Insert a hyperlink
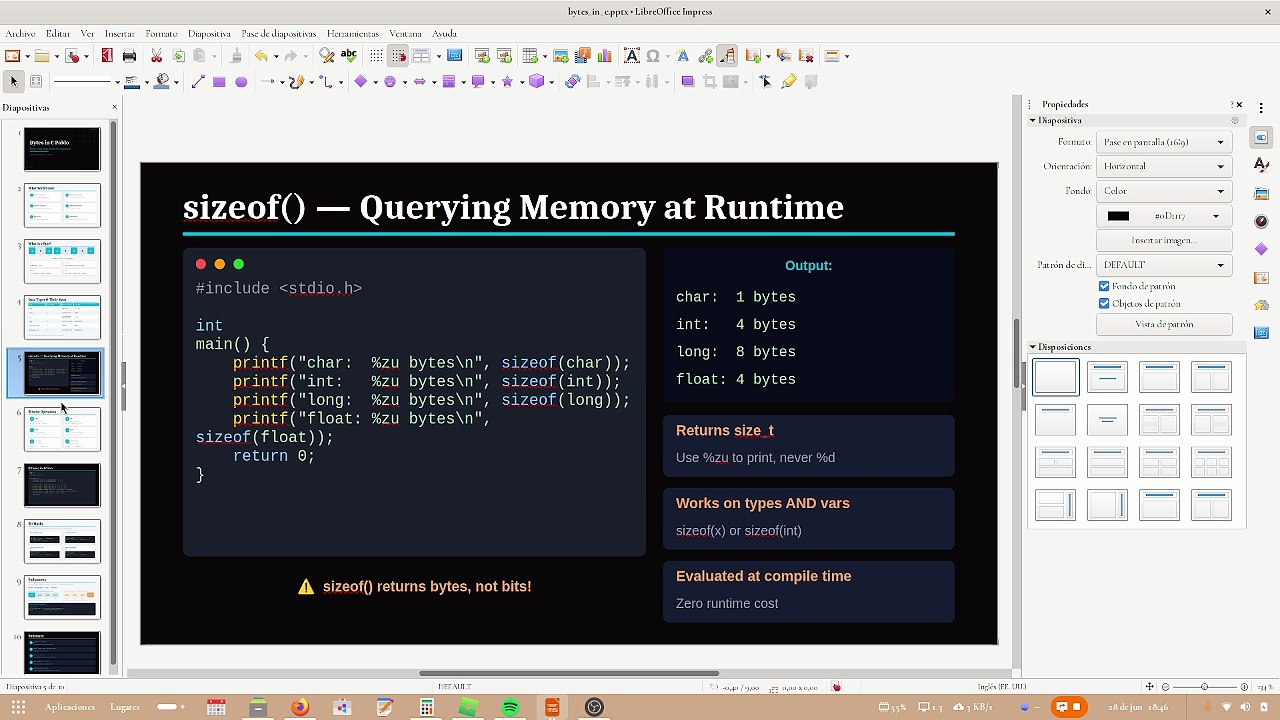Screen dimensions: 1280x720 (x=705, y=56)
